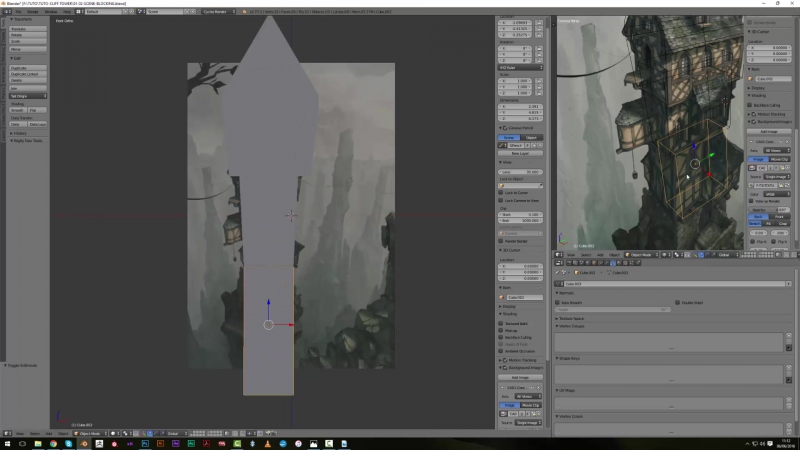Click Add Image button in right viewport panel

769,132
